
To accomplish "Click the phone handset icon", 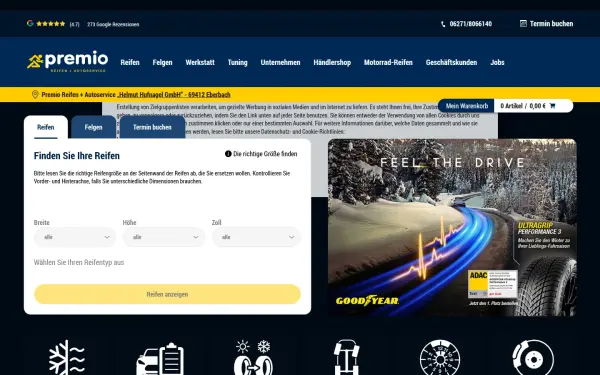I will point(443,24).
